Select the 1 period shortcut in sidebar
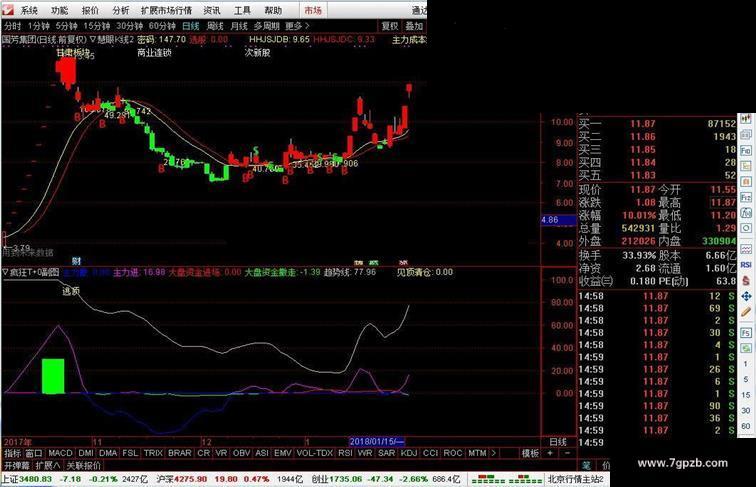This screenshot has width=756, height=487. pos(746,364)
